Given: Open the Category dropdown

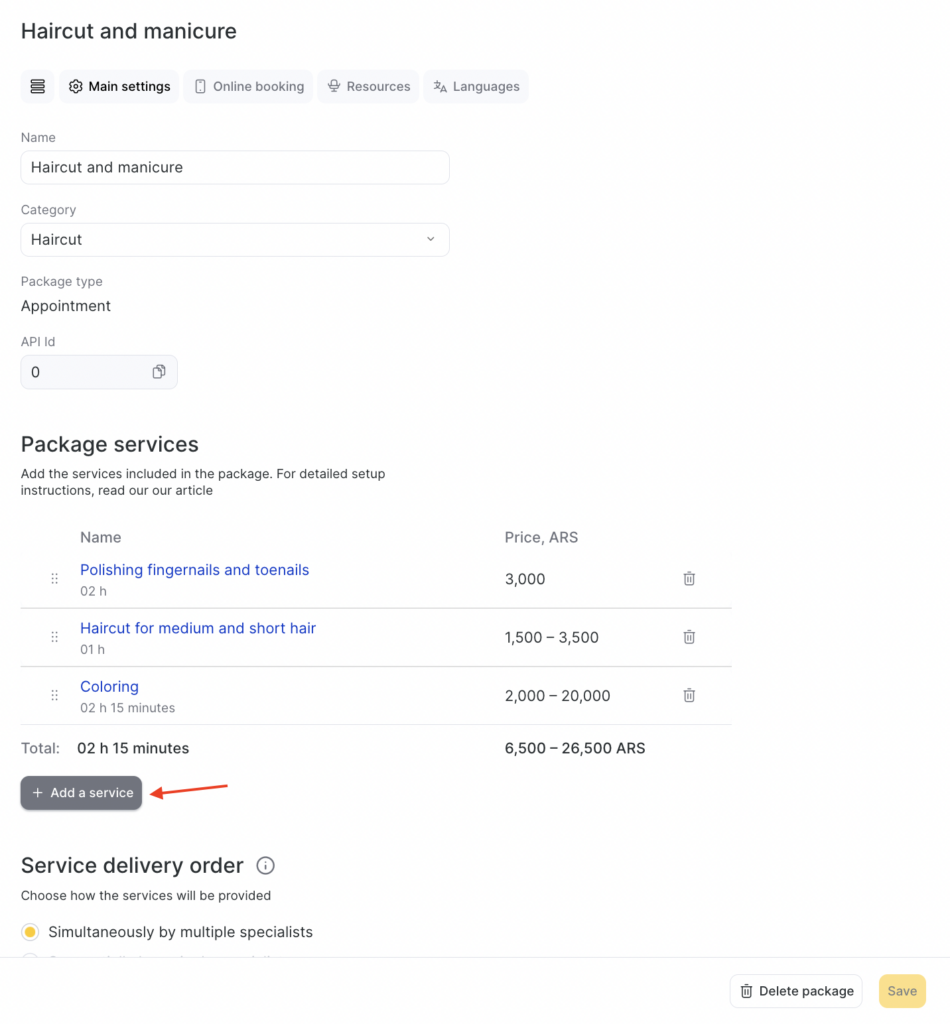Looking at the screenshot, I should pyautogui.click(x=235, y=240).
